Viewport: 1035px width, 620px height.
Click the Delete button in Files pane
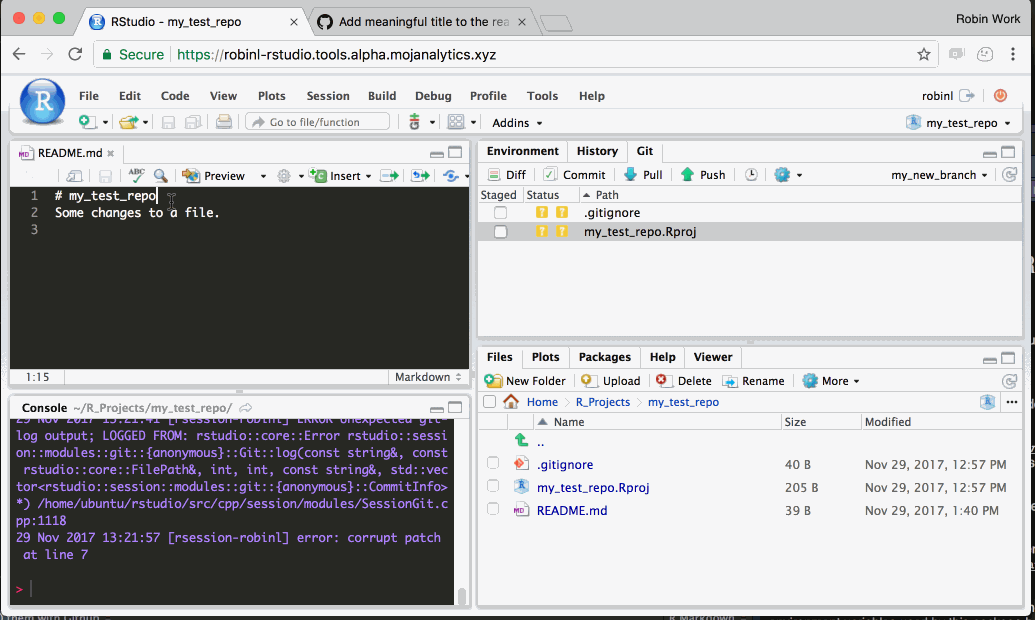pos(683,381)
